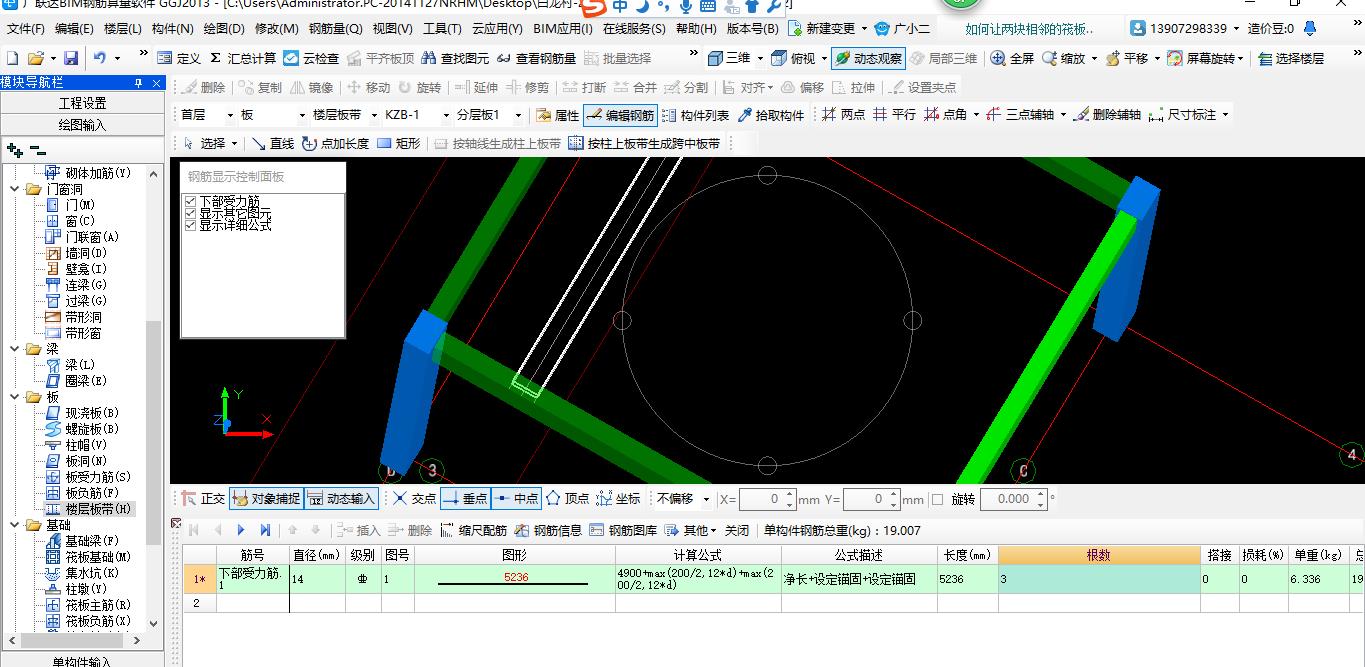Collapse the 基础 tree node
1365x667 pixels.
click(15, 525)
